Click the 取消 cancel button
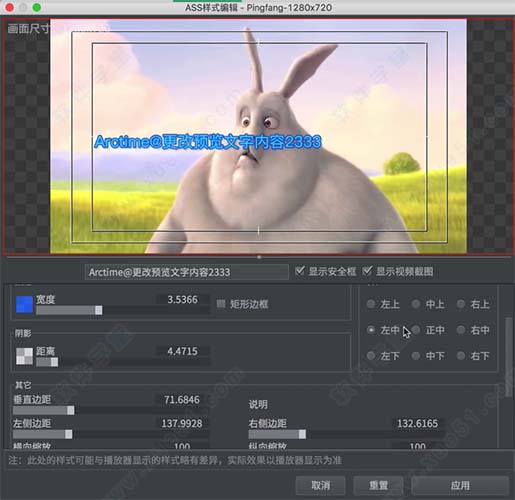Screen dimensions: 515x500 pos(320,485)
